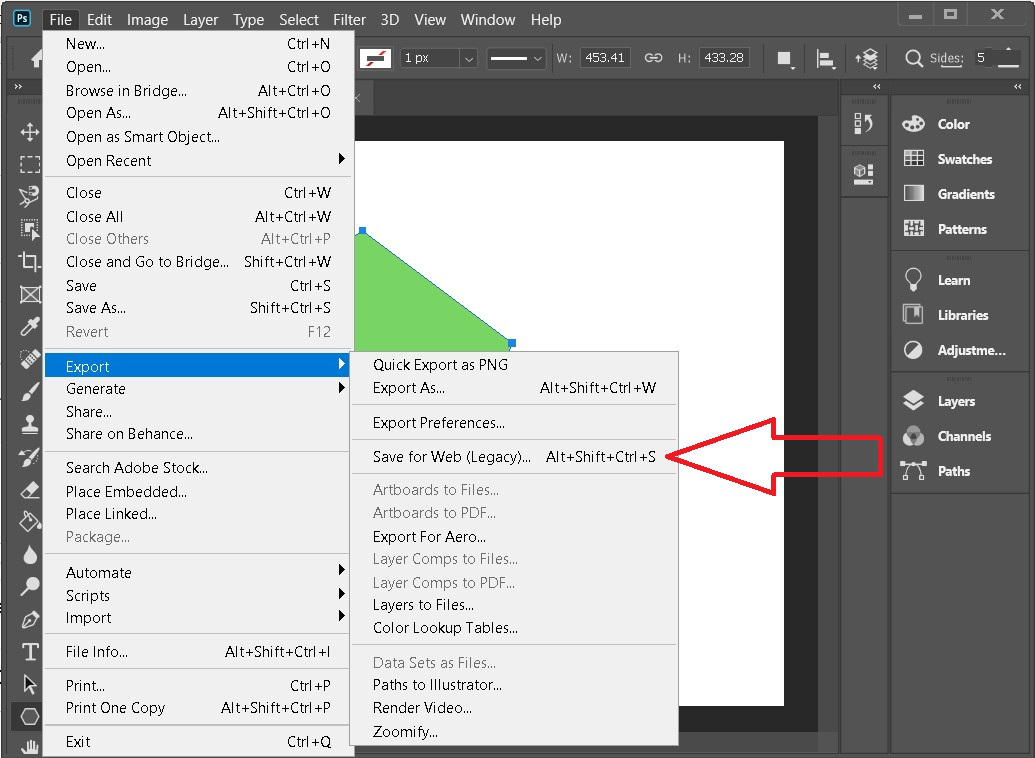Select the Crop tool

point(30,262)
